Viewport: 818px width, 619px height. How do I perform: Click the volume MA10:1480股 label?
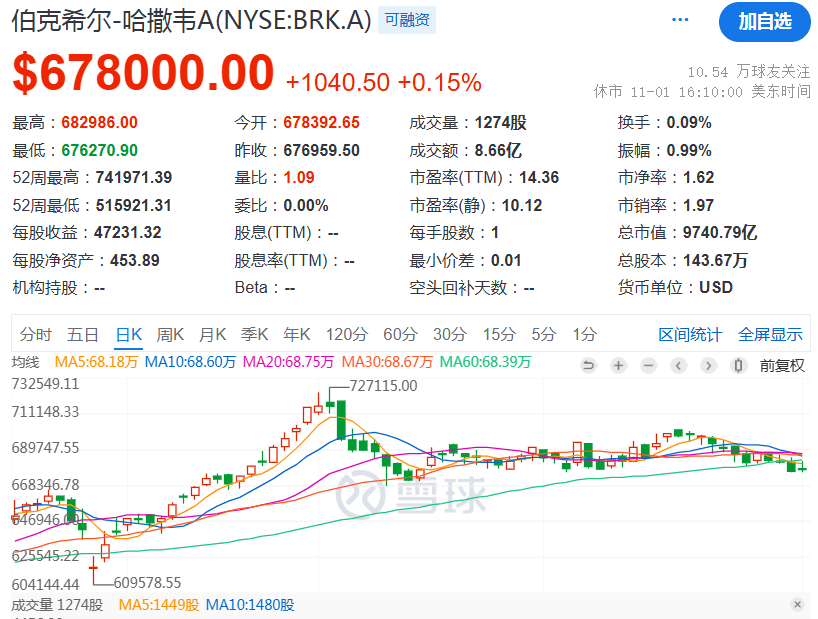[x=250, y=605]
